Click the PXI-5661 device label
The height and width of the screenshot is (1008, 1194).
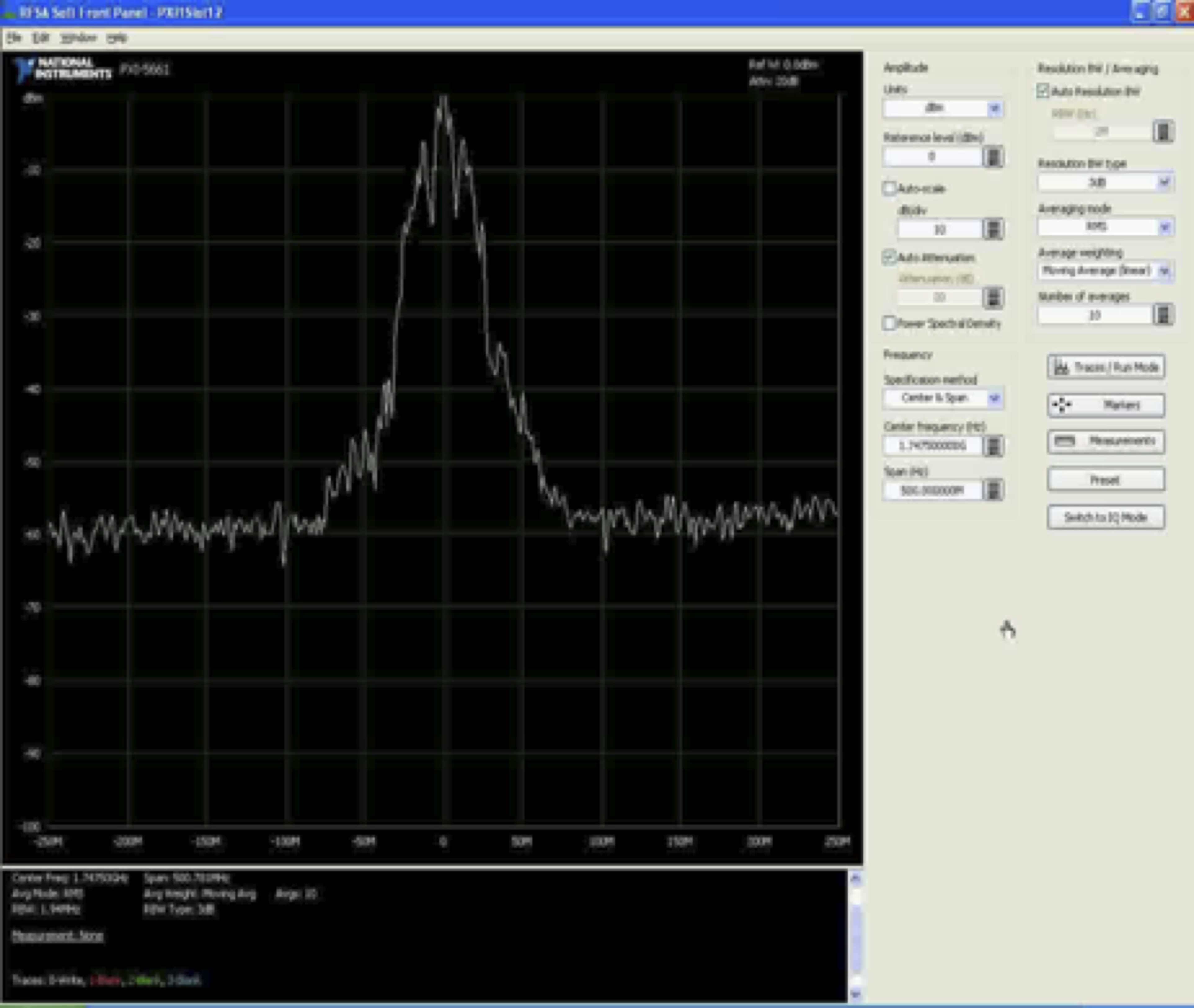click(145, 70)
